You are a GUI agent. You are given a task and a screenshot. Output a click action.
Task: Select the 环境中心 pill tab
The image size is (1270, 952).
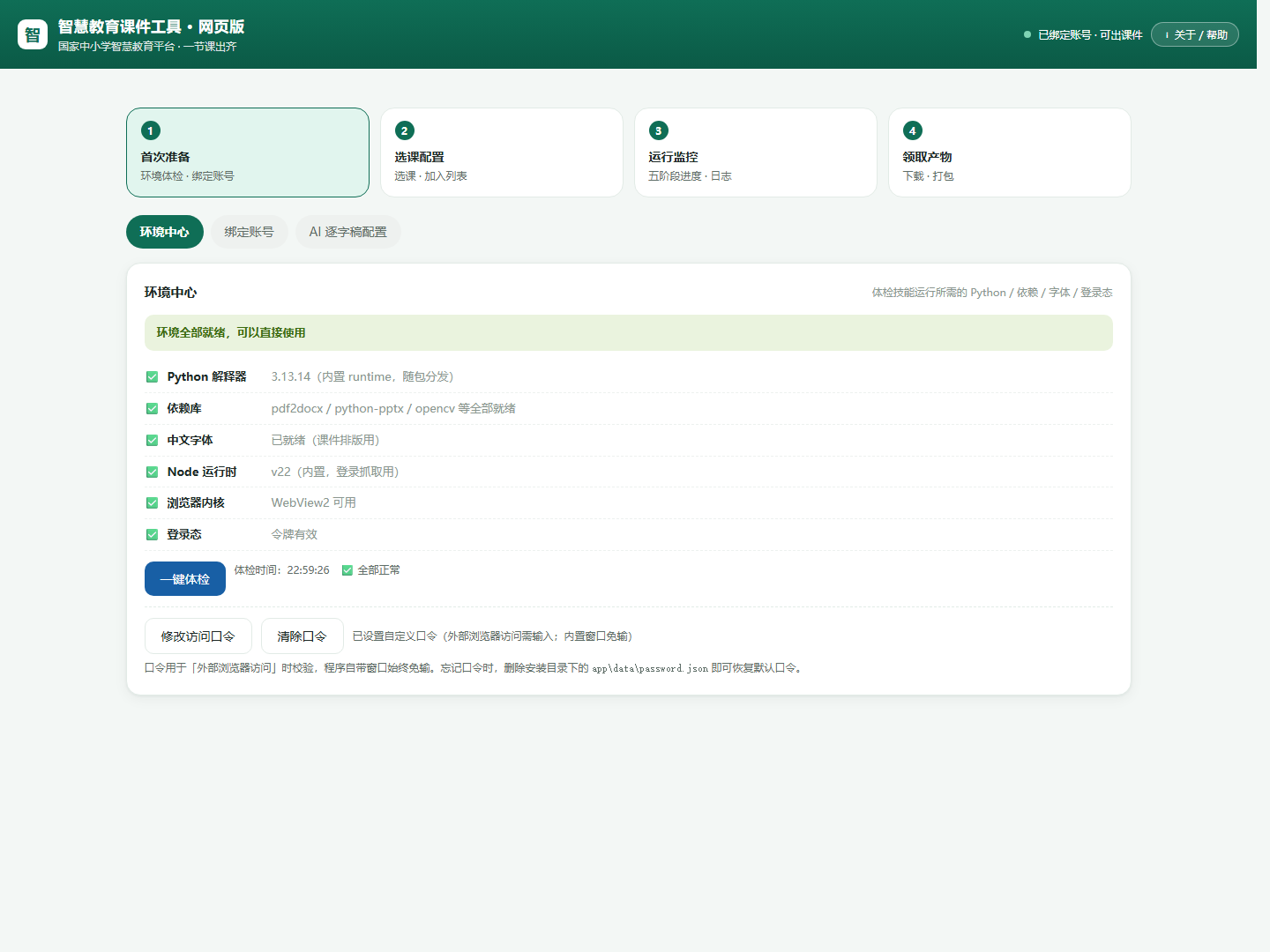(x=165, y=232)
